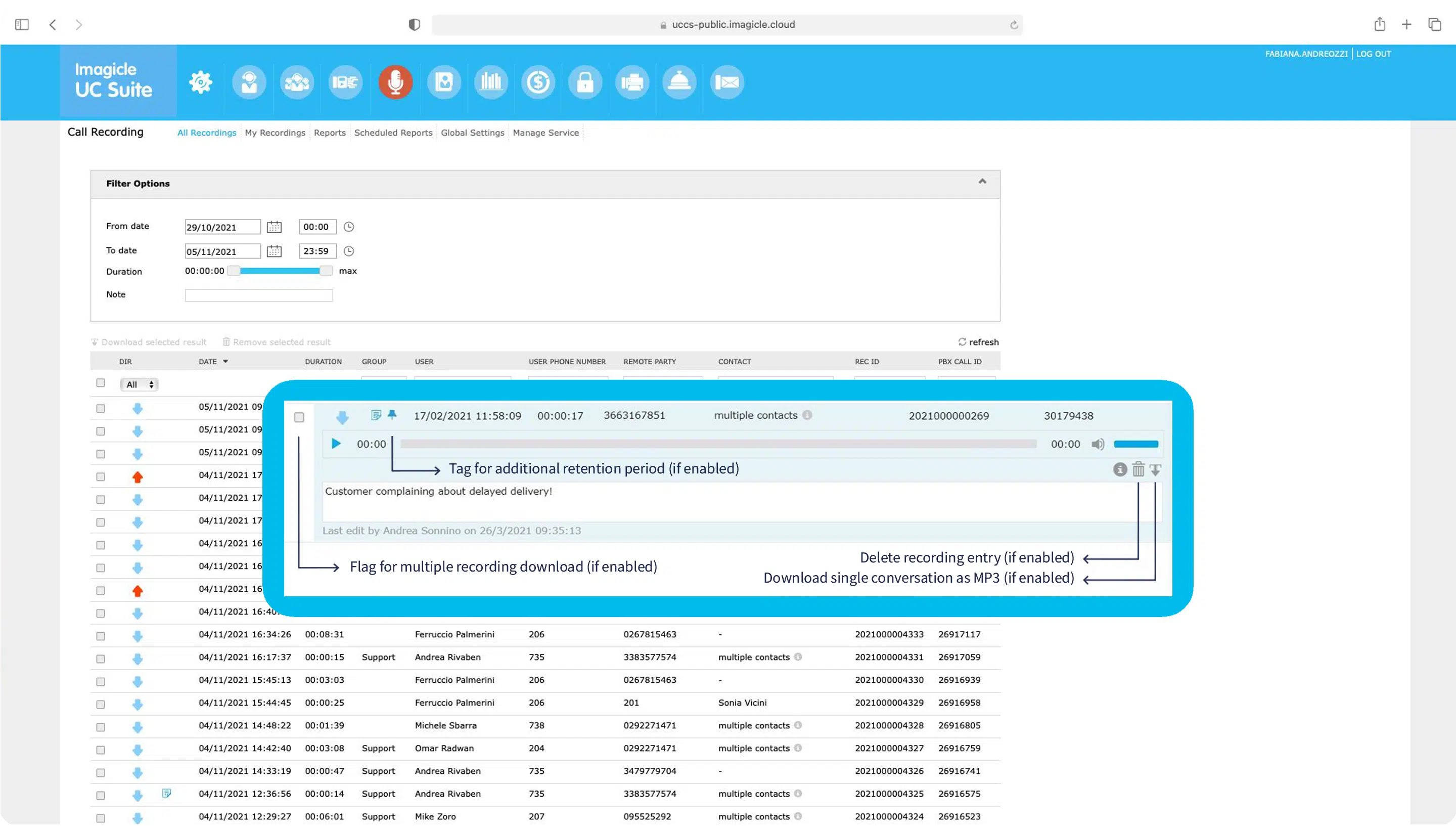Open the Call Recording microphone icon
The width and height of the screenshot is (1456, 830).
click(x=395, y=82)
